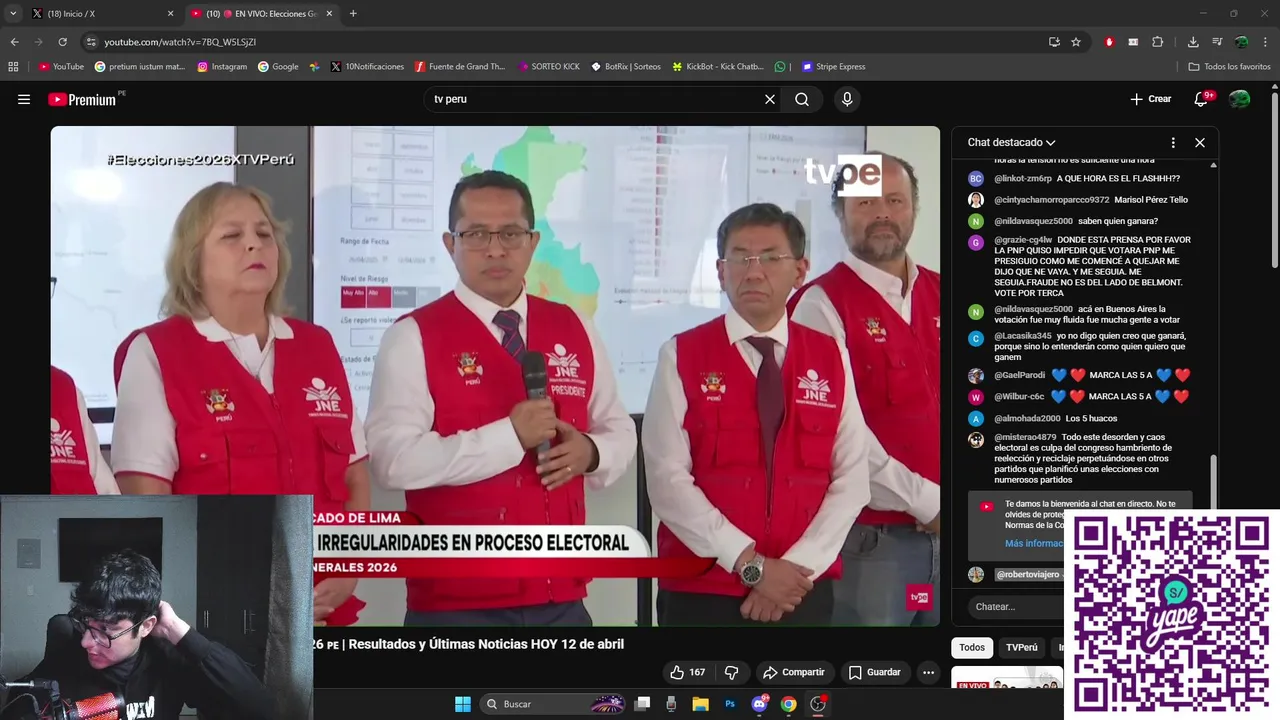
Task: Close the live chat panel
Action: (x=1200, y=142)
